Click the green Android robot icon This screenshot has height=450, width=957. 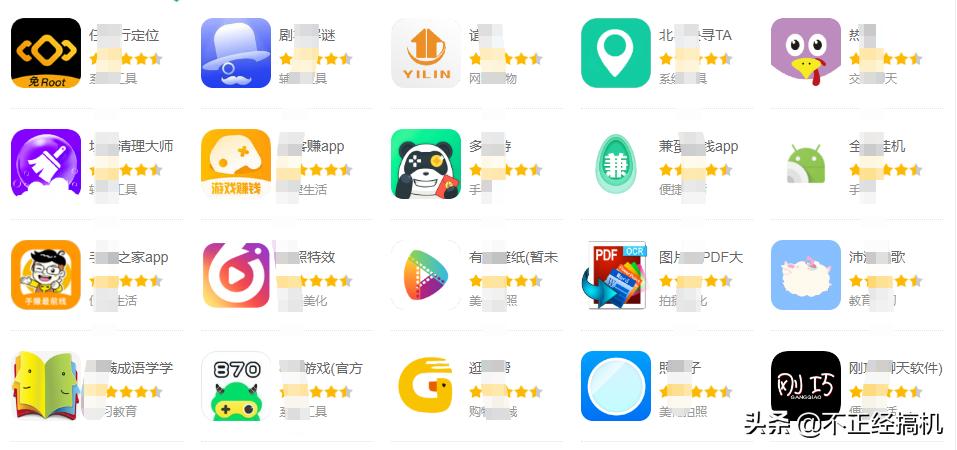tap(806, 164)
